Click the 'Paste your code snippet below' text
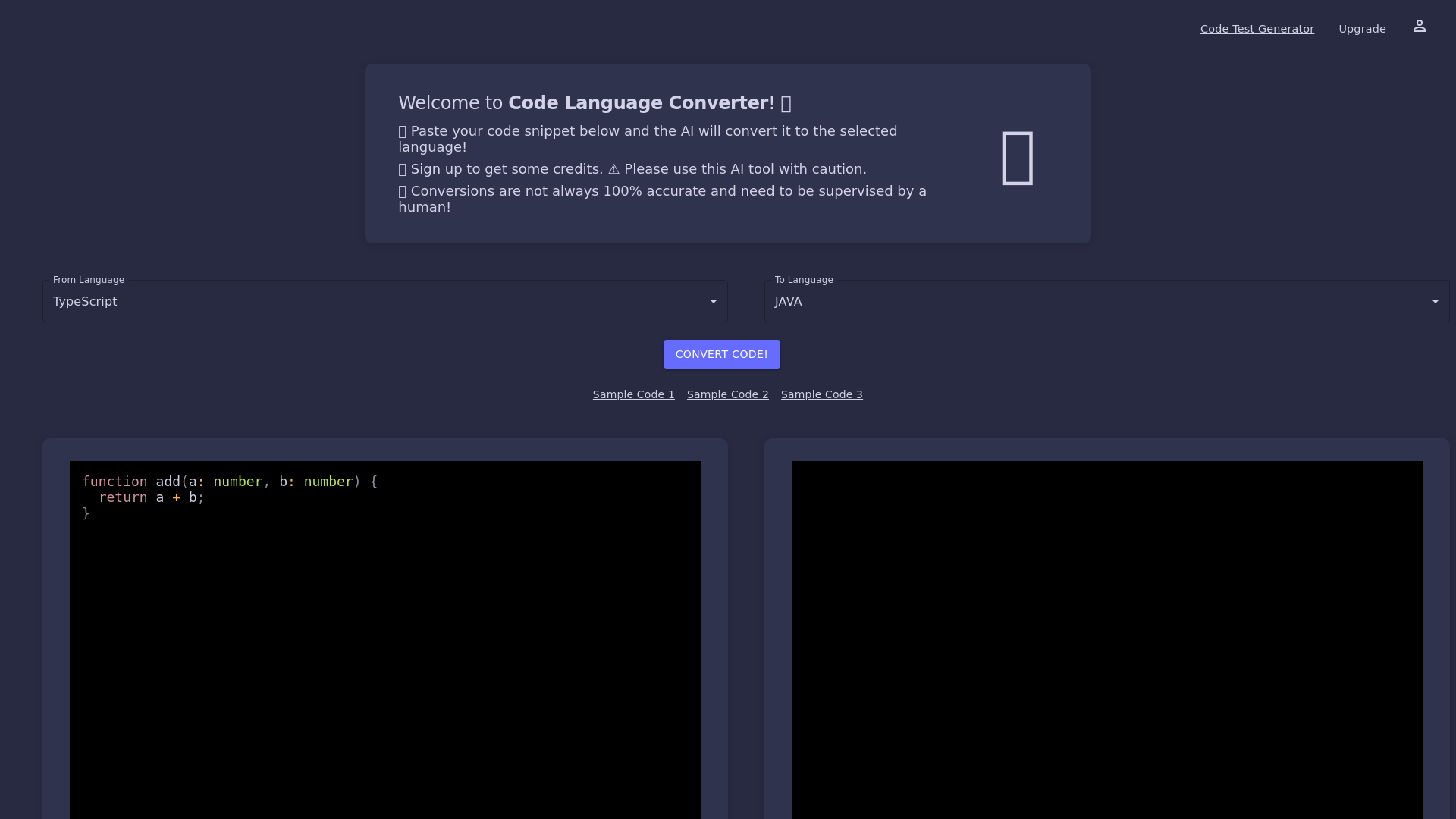This screenshot has width=1456, height=819. [x=648, y=139]
